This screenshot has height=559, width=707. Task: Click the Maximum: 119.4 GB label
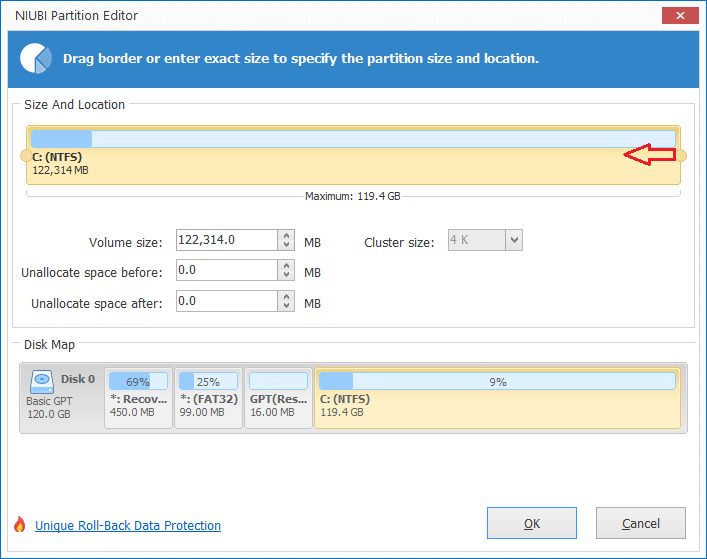[x=353, y=197]
